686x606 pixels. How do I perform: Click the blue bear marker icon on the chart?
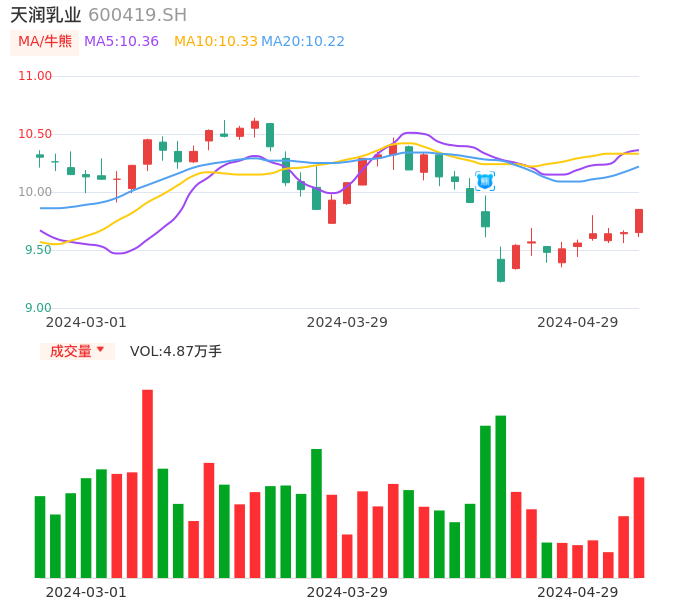[485, 181]
